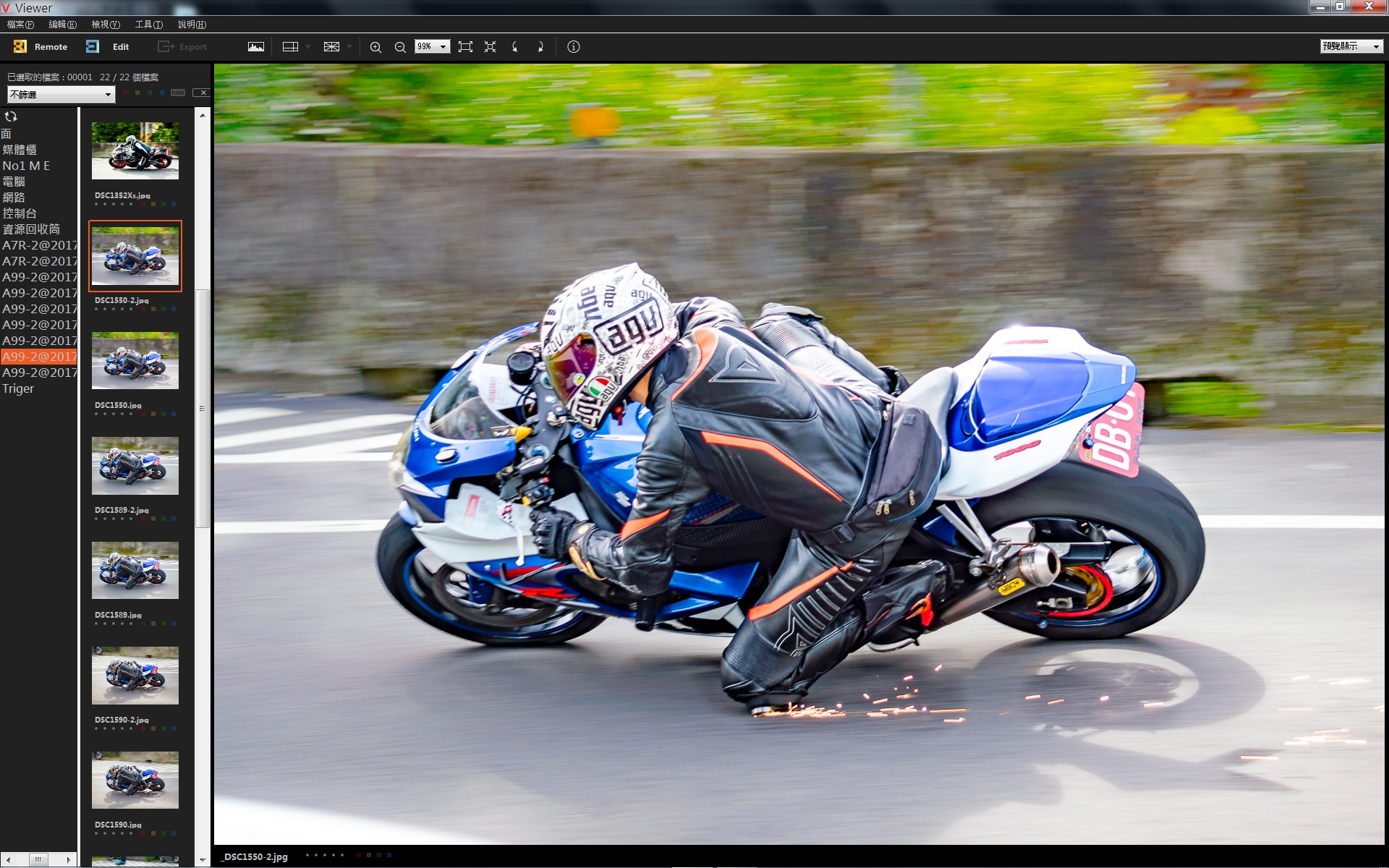Click folder tree horizontal scroll-right arrow
The image size is (1389, 868).
[x=69, y=860]
